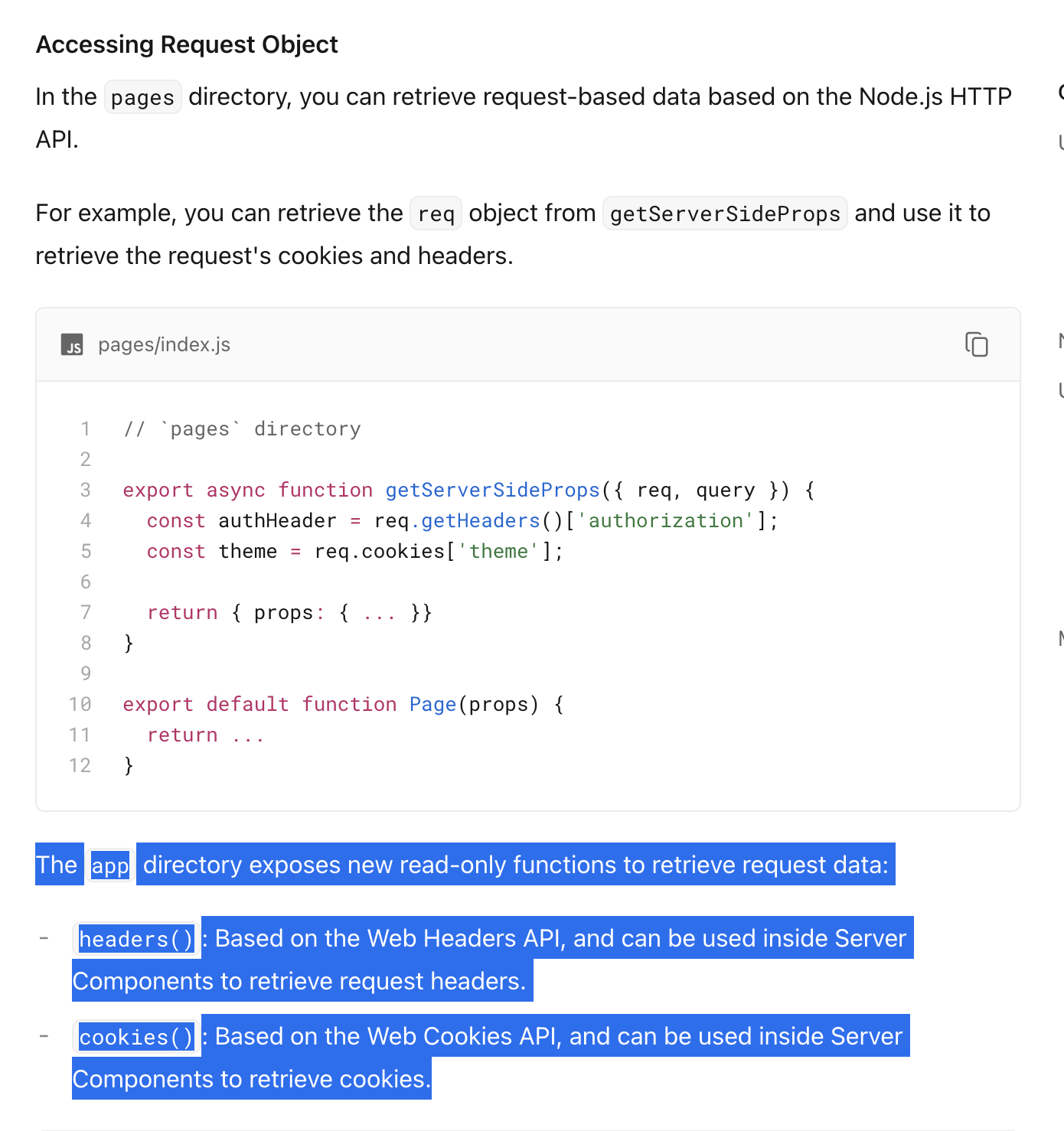
Task: Click 'export default function' keywords in line 10
Action: [259, 704]
